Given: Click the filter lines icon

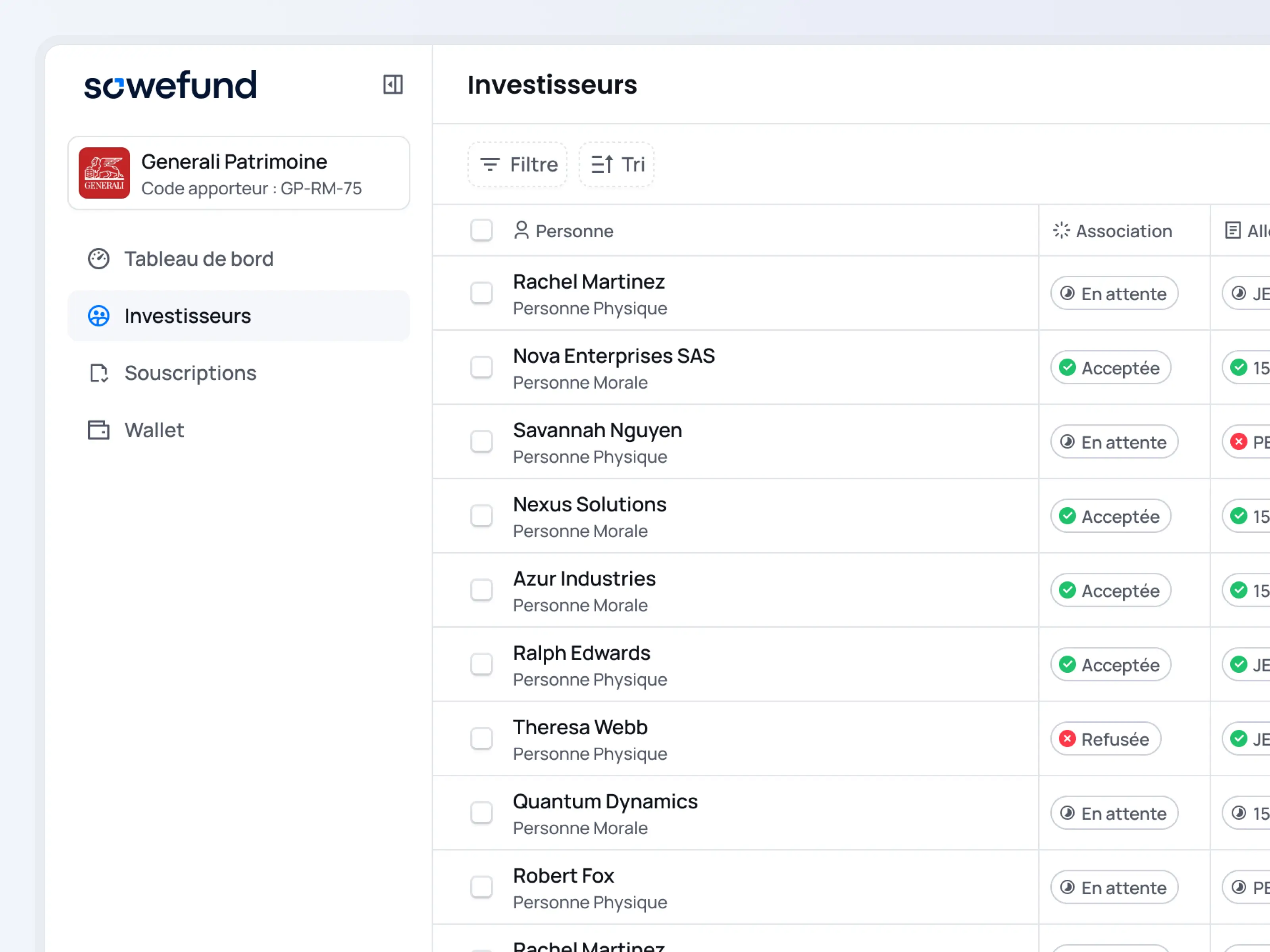Looking at the screenshot, I should coord(490,165).
